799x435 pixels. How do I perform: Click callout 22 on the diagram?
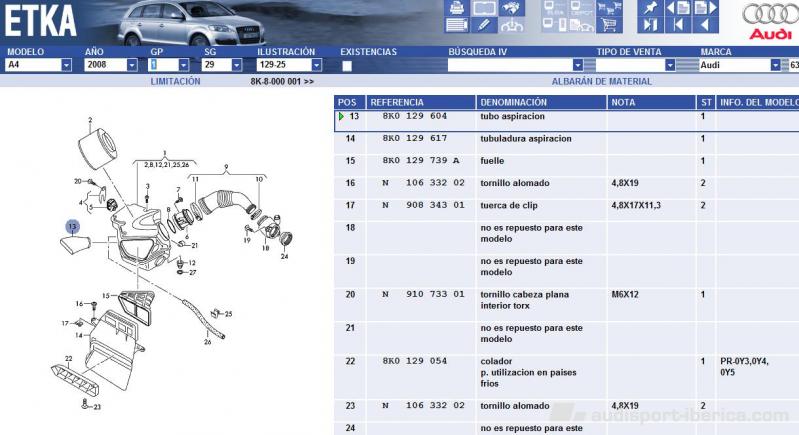tap(68, 359)
